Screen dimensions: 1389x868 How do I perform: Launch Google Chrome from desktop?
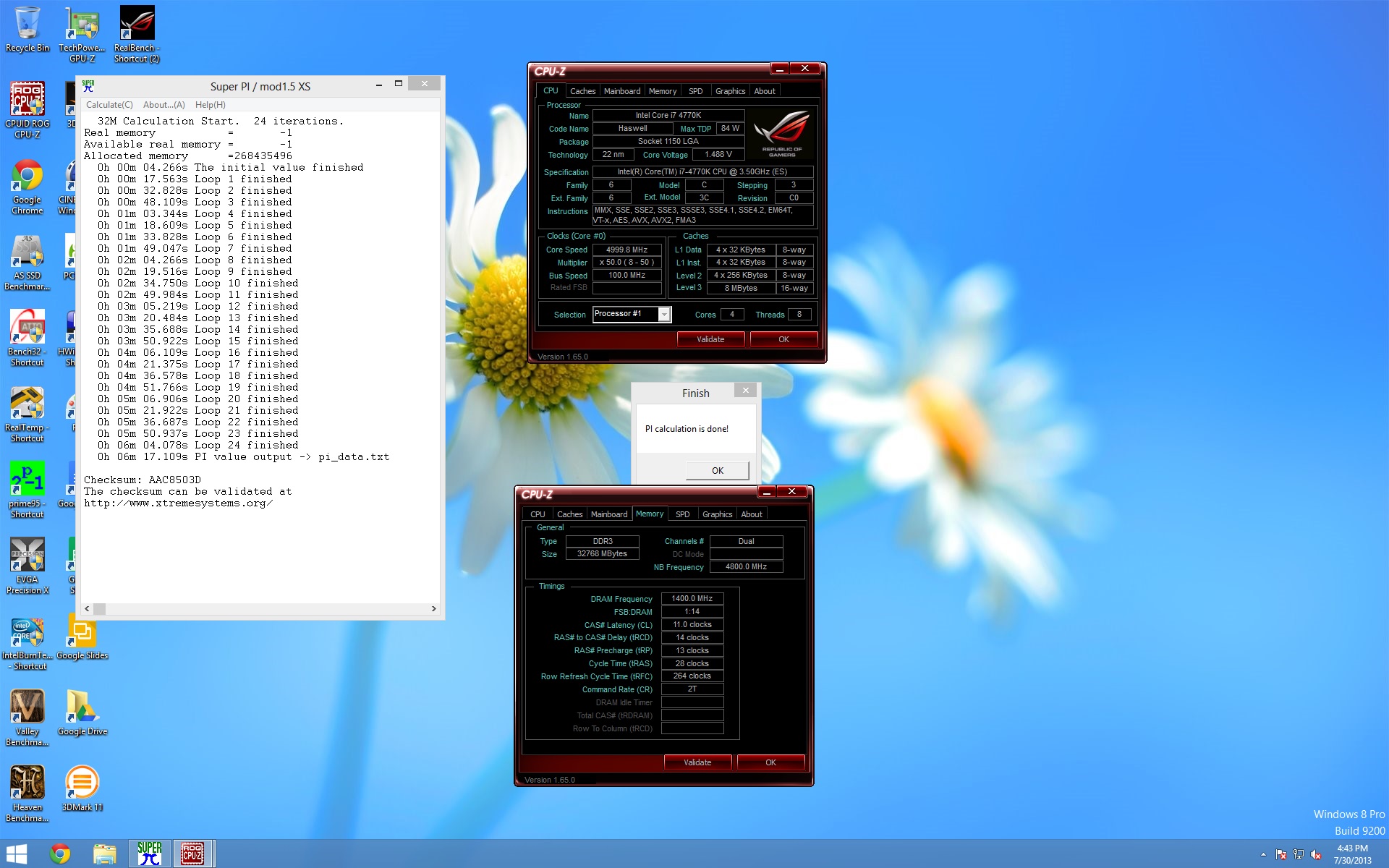(x=27, y=187)
